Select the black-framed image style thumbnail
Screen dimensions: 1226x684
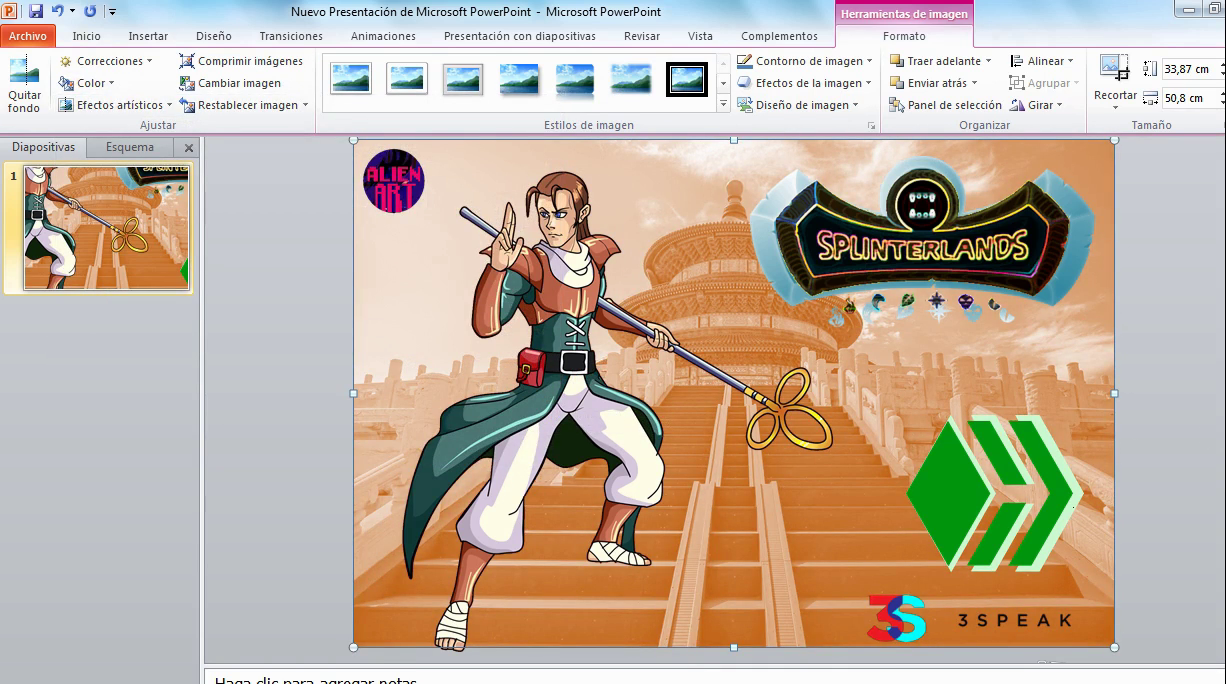click(x=687, y=78)
